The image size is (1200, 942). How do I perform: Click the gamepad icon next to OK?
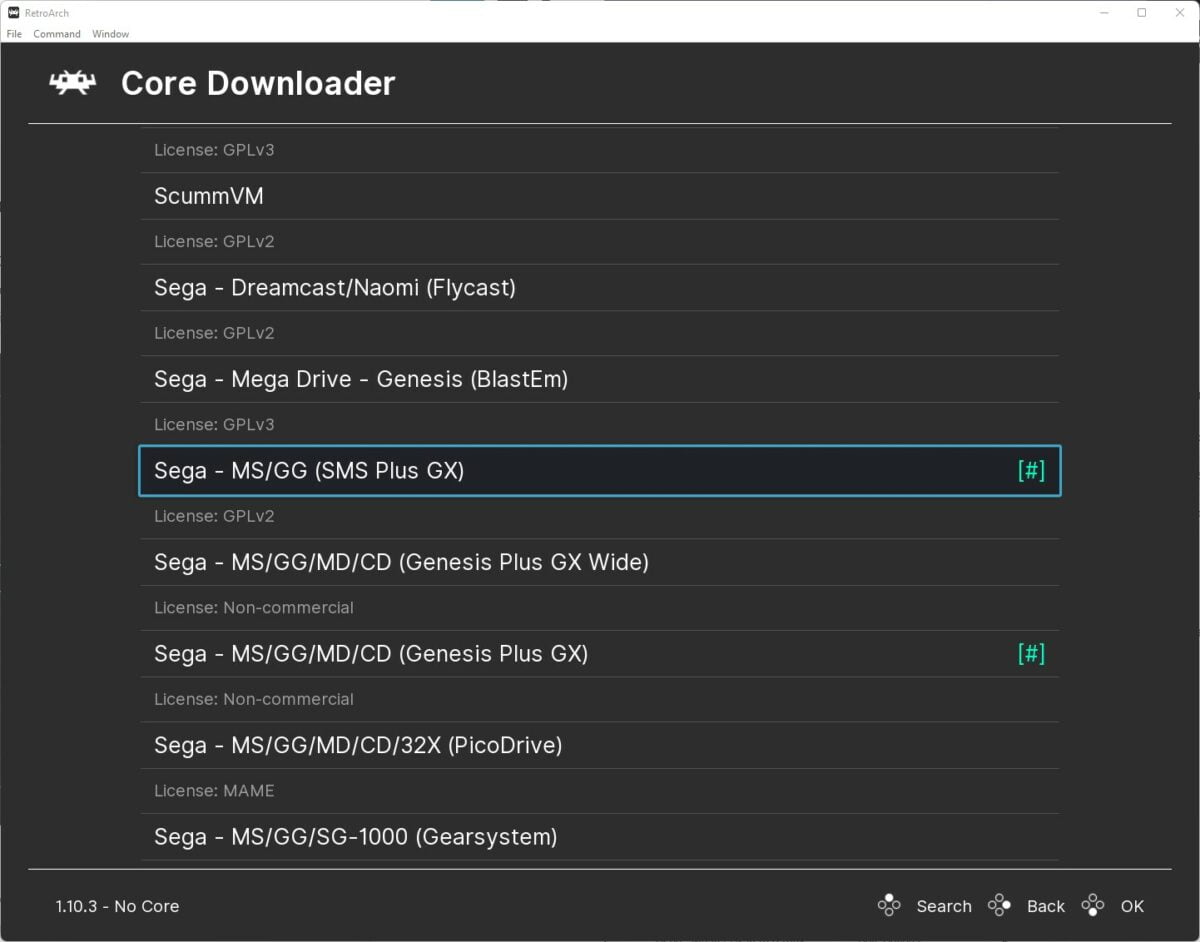pyautogui.click(x=1093, y=906)
